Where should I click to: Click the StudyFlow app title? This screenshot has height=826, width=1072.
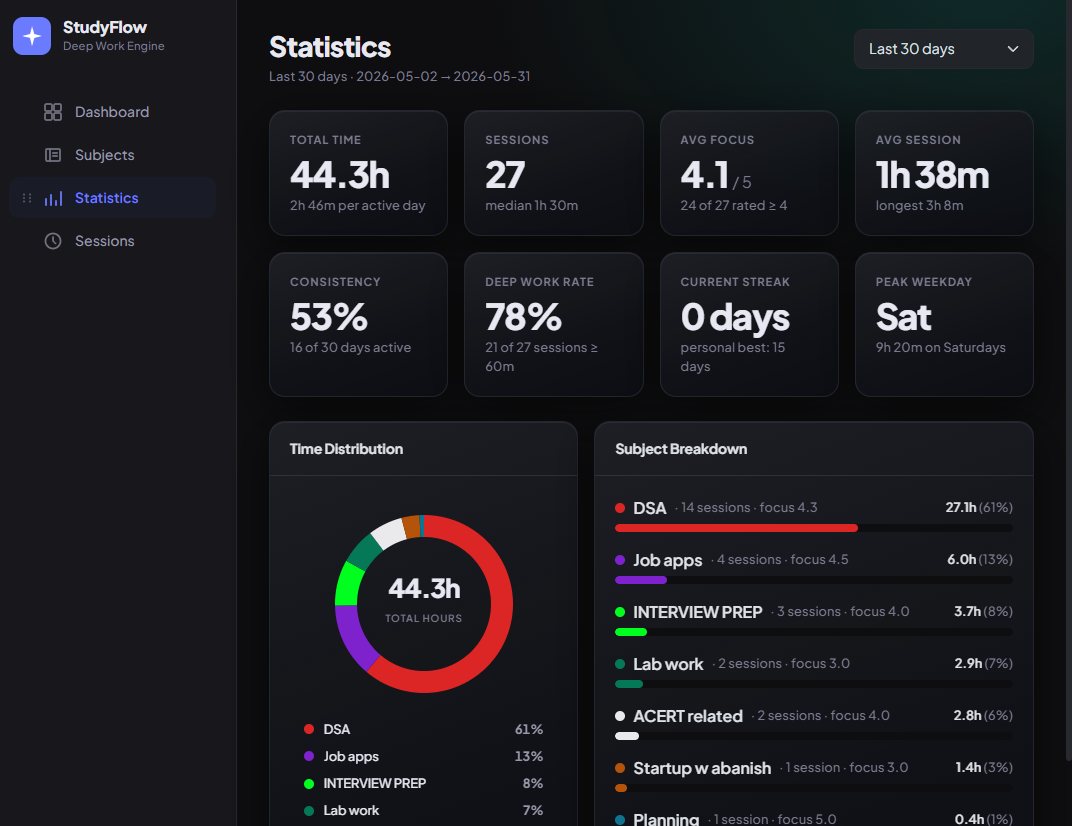pyautogui.click(x=105, y=27)
